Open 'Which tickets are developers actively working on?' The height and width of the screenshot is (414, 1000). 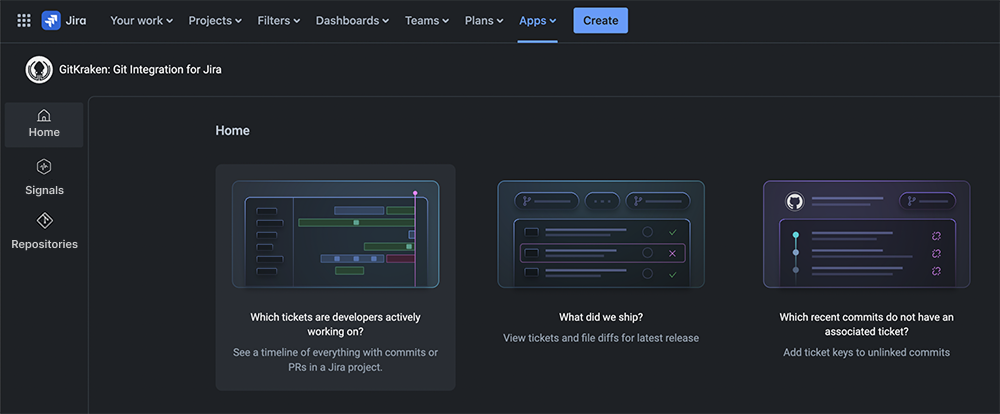335,324
